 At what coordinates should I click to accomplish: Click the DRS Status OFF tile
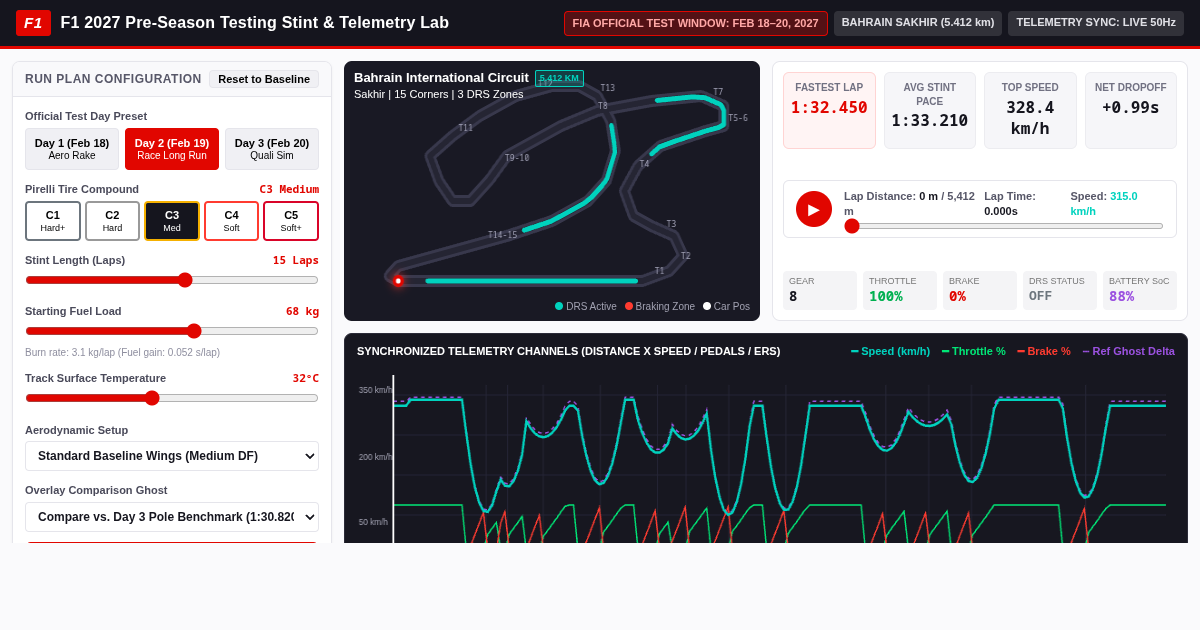pyautogui.click(x=1060, y=290)
